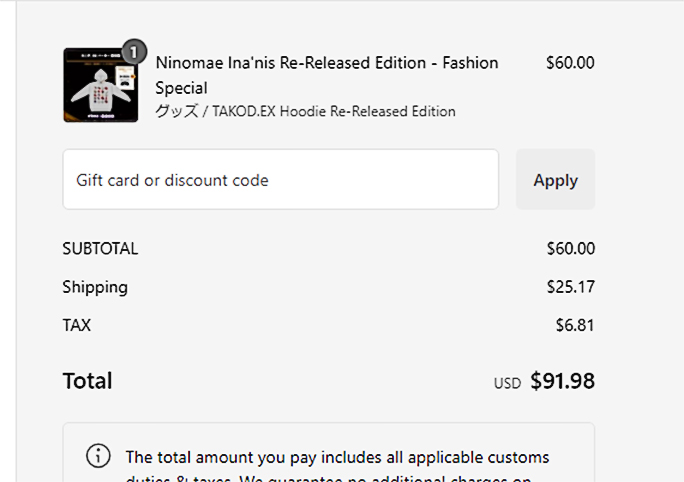Screen dimensions: 684x482
Task: Click the Ninomae Ina'nis Re-Released Edition product title
Action: [326, 63]
